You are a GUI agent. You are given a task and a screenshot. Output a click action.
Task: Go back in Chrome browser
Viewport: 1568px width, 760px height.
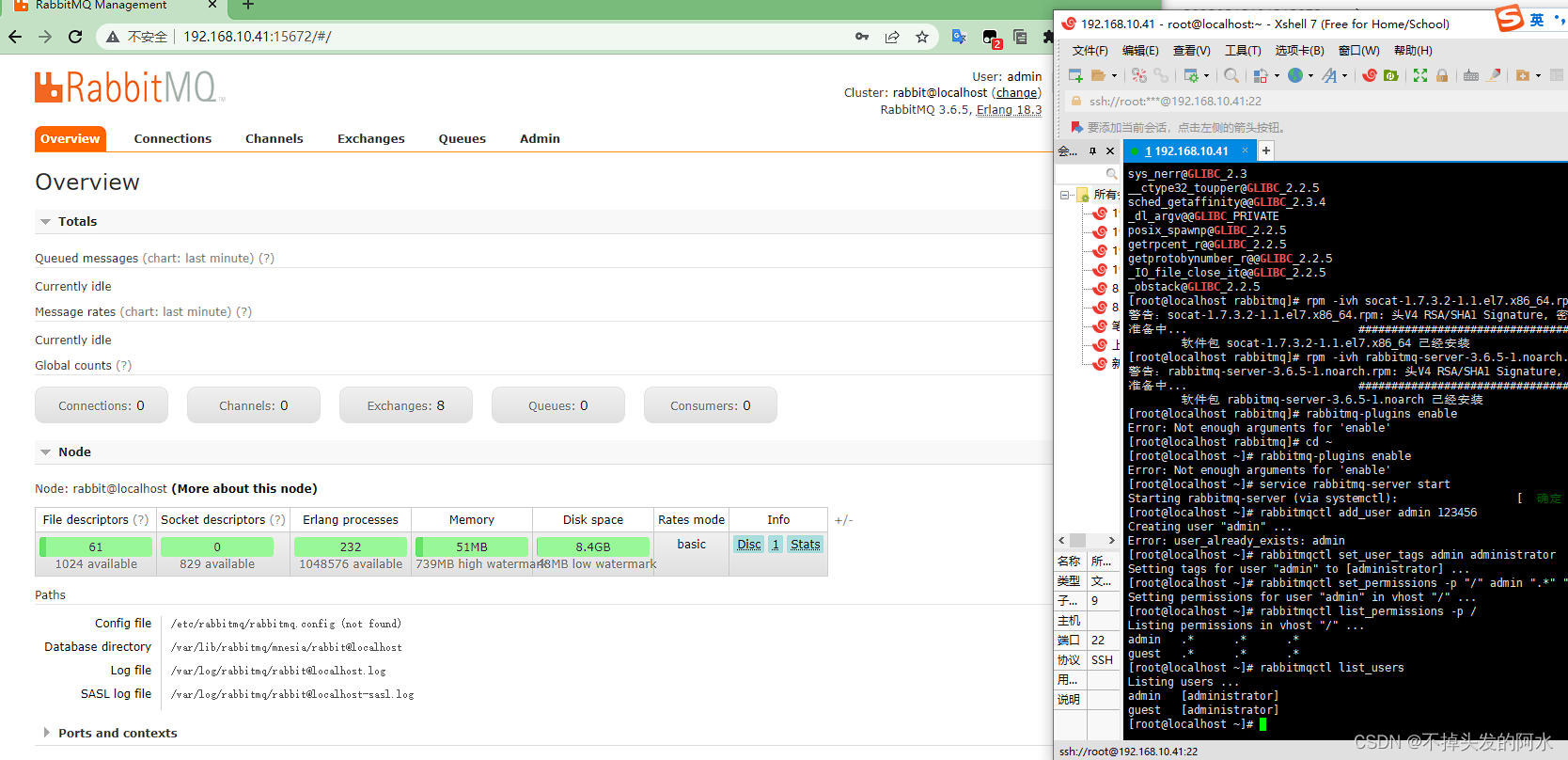click(x=15, y=37)
